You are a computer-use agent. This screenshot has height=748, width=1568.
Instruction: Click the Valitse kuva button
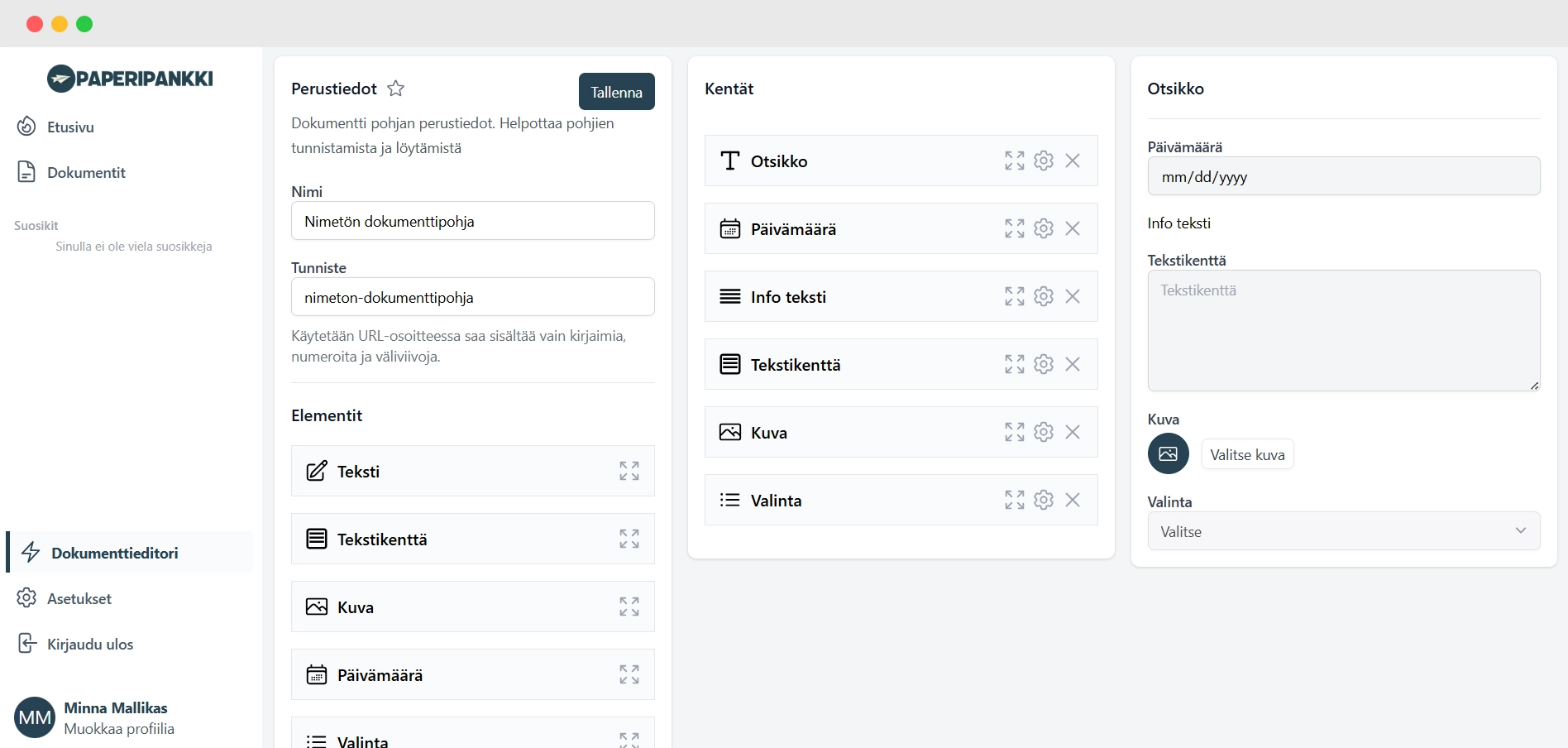1247,454
